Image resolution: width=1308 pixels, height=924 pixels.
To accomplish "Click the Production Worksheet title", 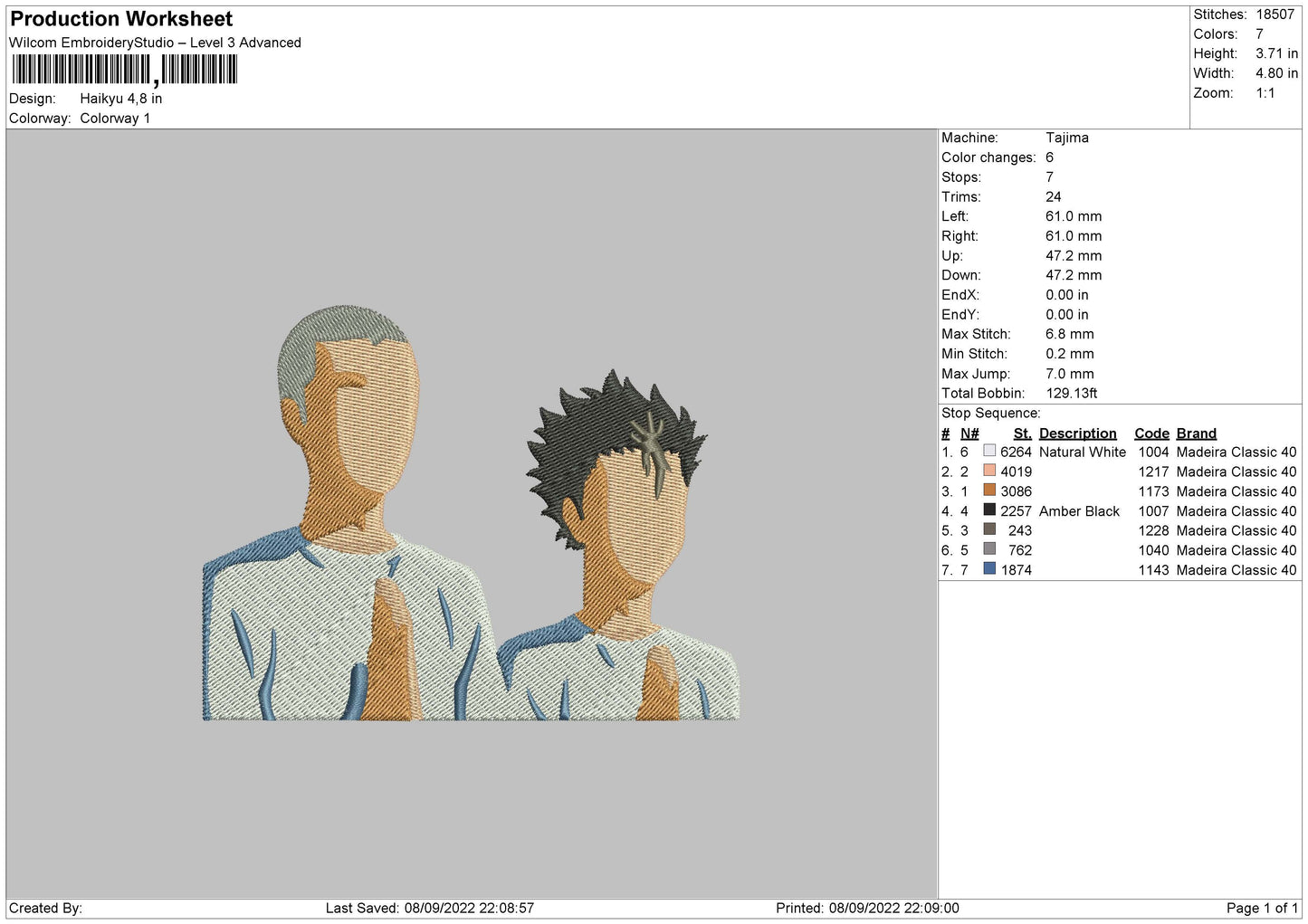I will click(121, 19).
